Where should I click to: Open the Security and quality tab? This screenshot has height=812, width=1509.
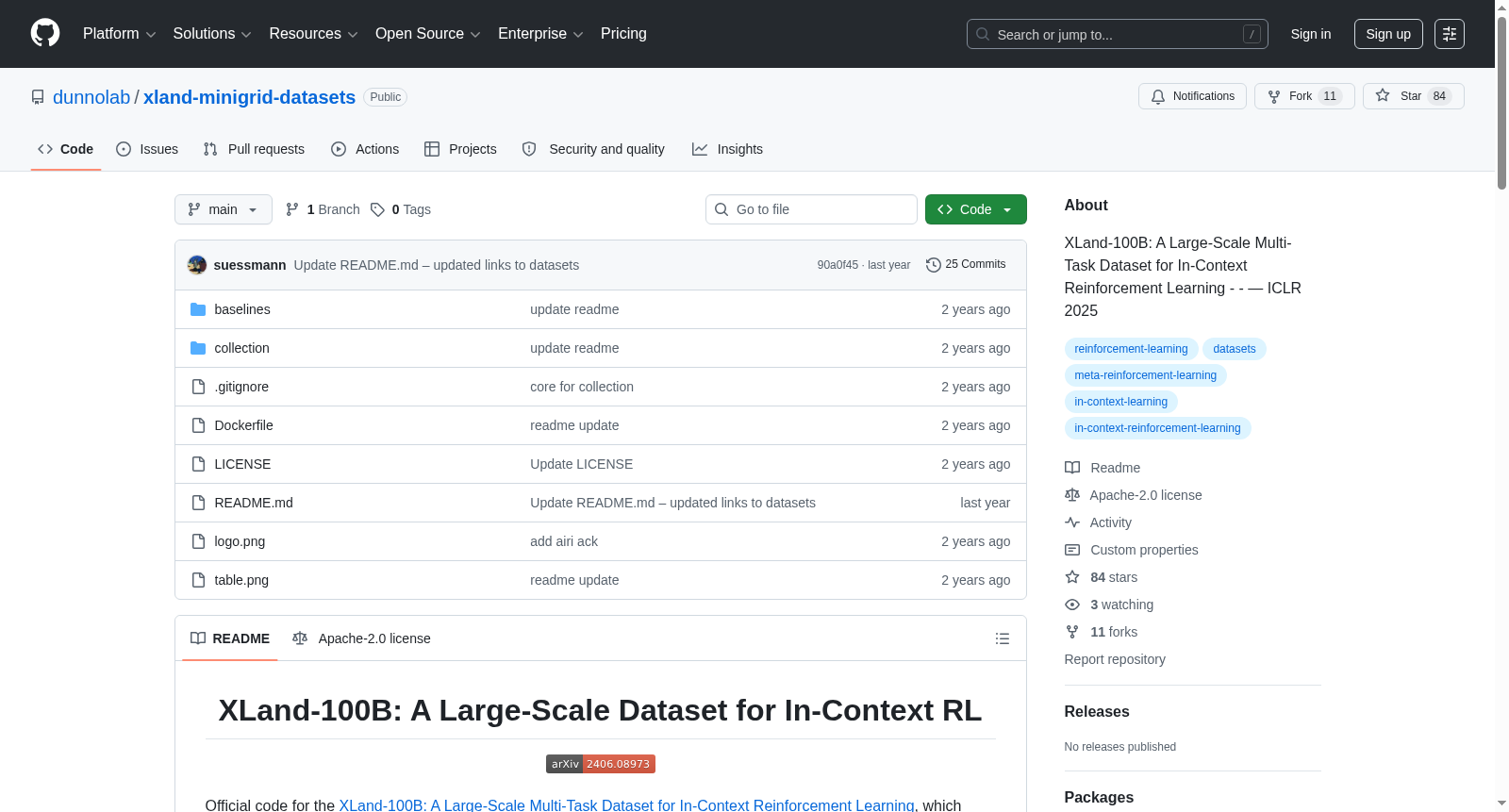(593, 149)
